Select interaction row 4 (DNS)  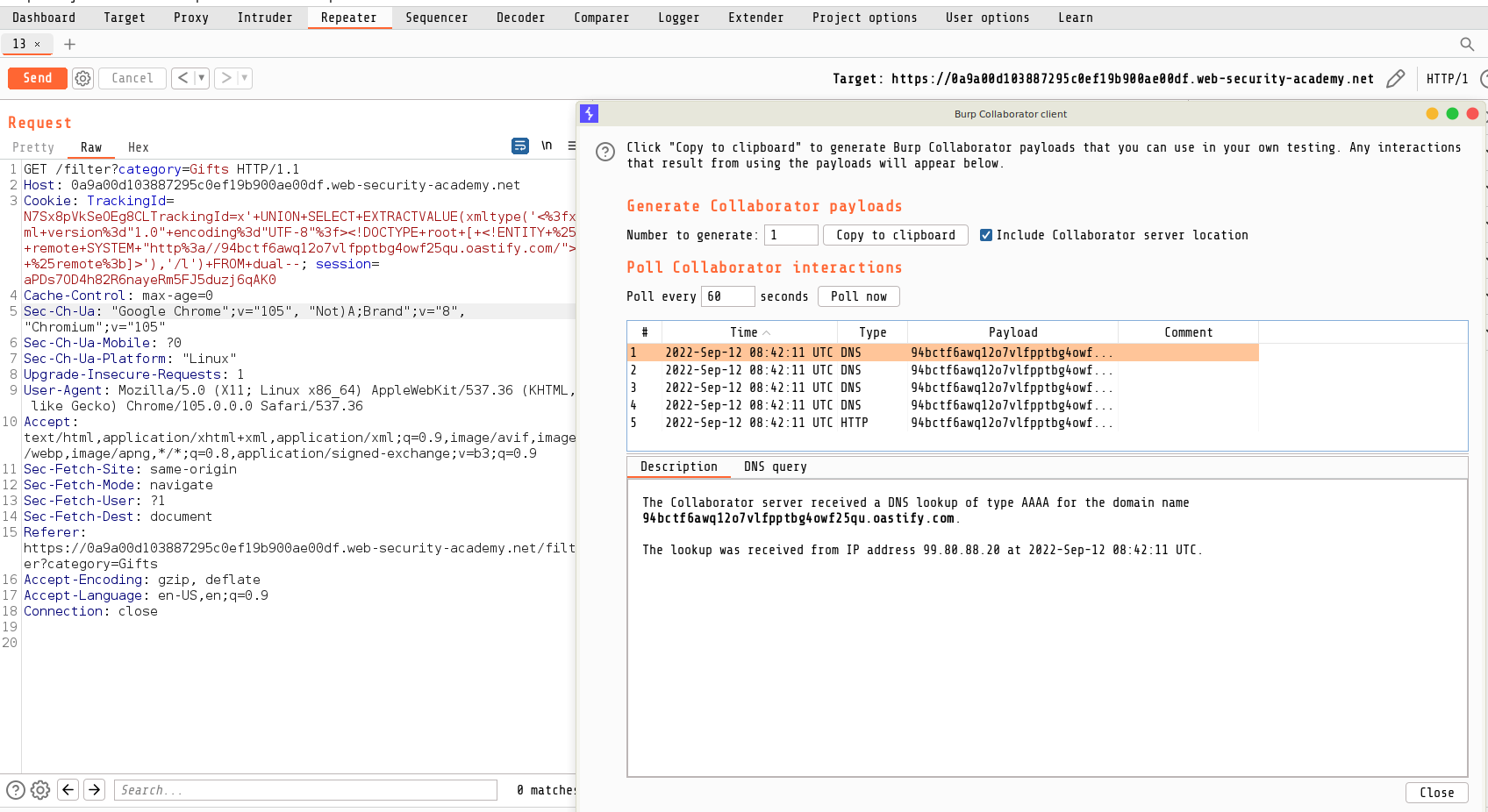[943, 405]
